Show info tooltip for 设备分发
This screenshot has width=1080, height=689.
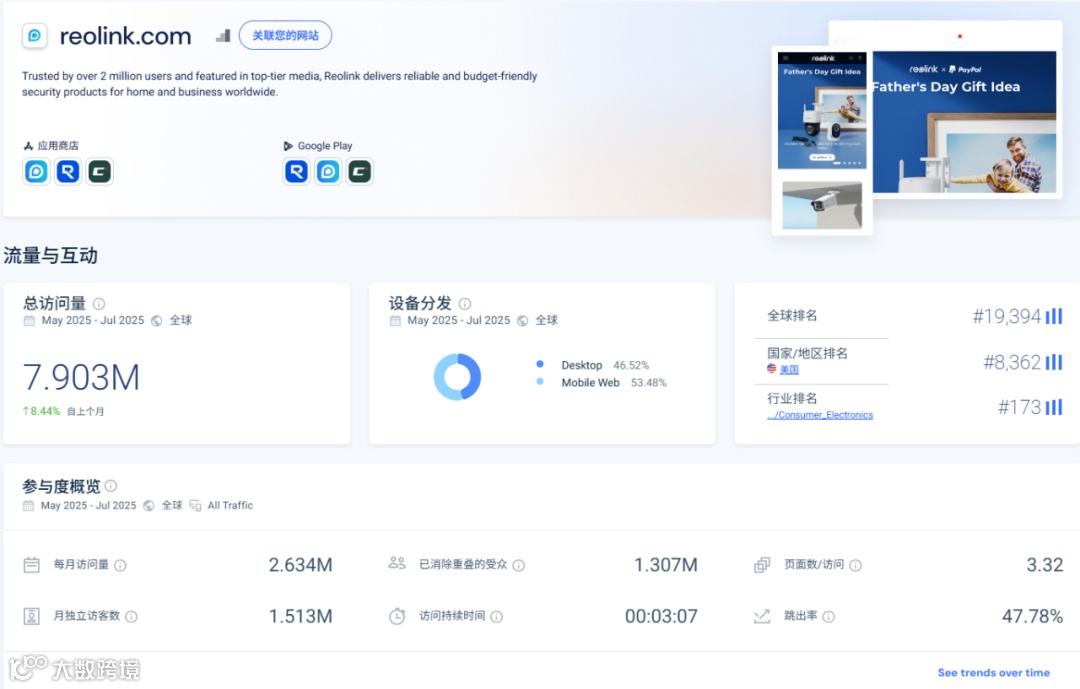click(465, 304)
